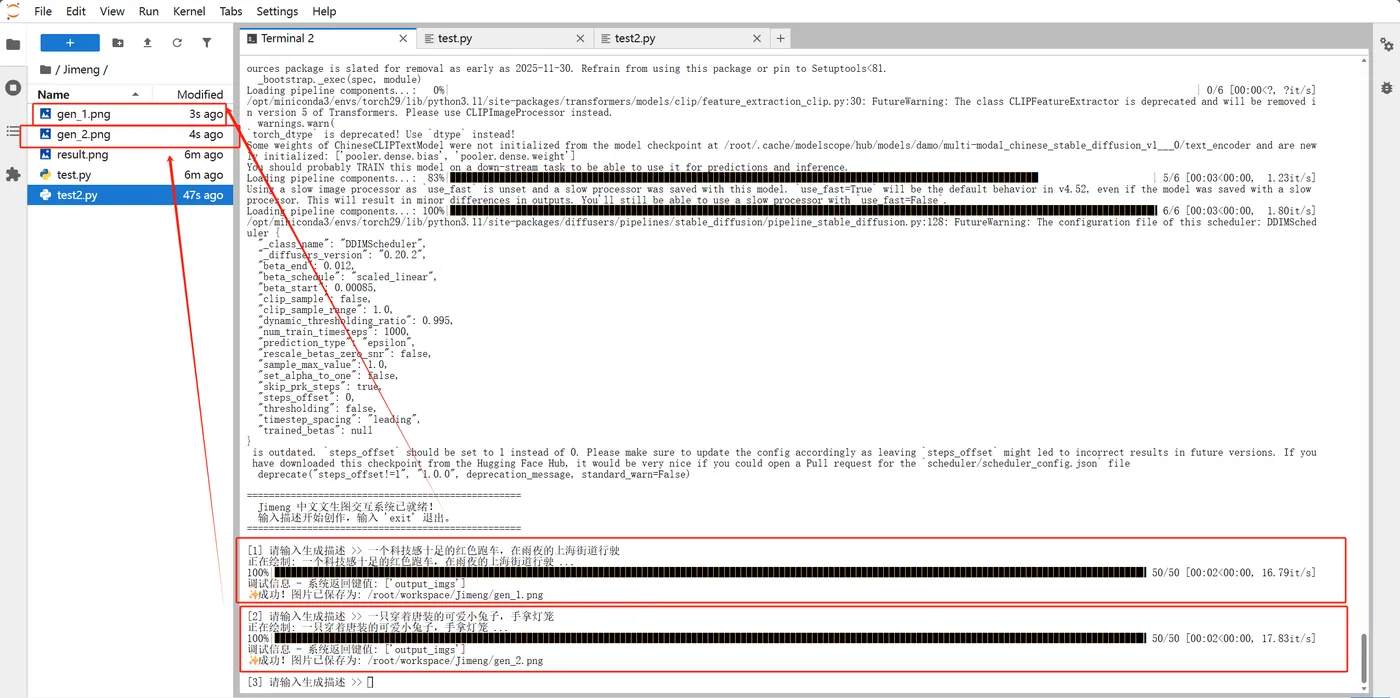Screen dimensions: 1400x698
Task: Select the highlighted test2.py file row
Action: pos(130,195)
